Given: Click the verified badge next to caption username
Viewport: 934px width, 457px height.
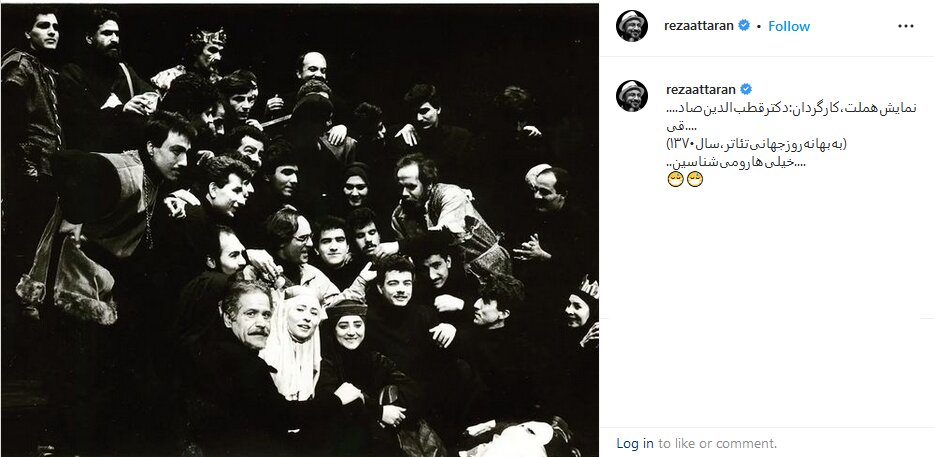Looking at the screenshot, I should 744,89.
